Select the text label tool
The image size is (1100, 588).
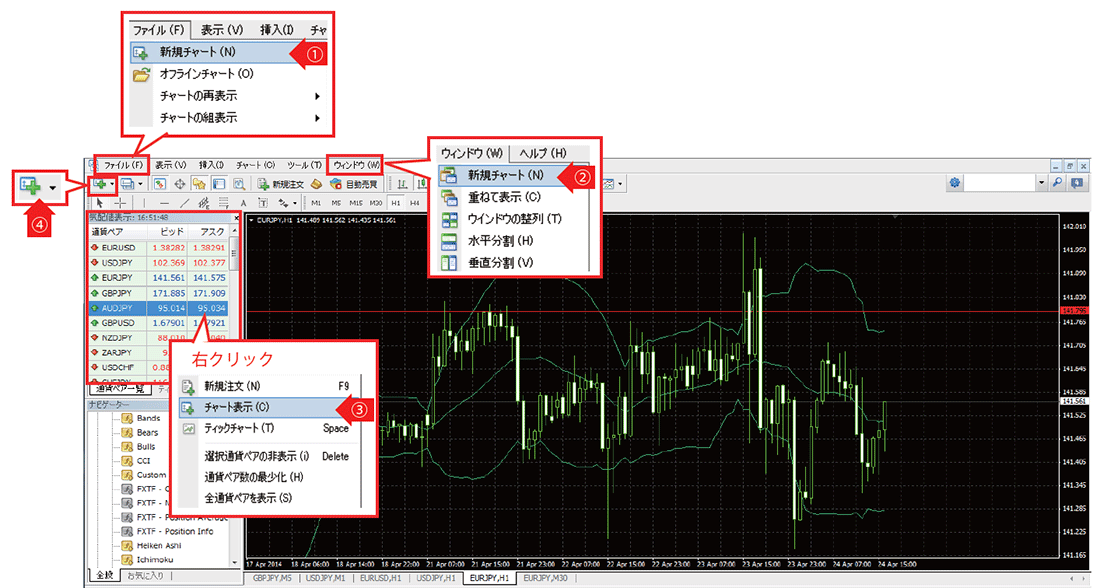click(x=262, y=203)
